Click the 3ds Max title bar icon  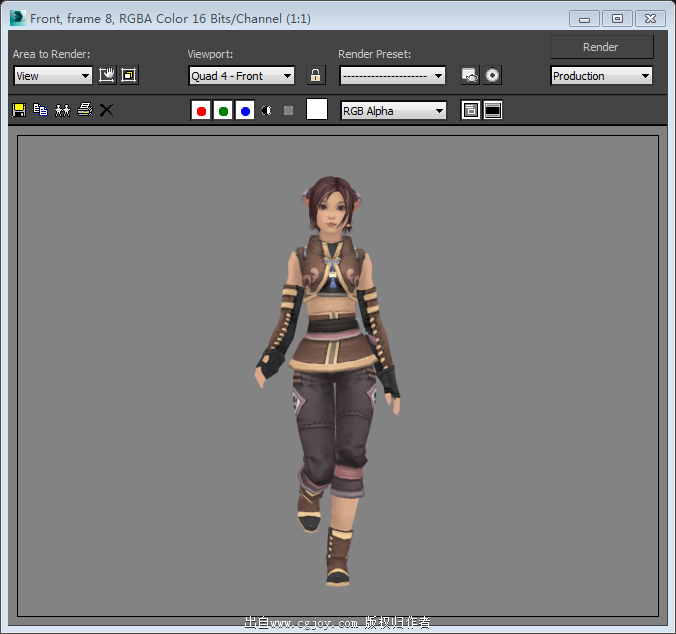[x=18, y=18]
